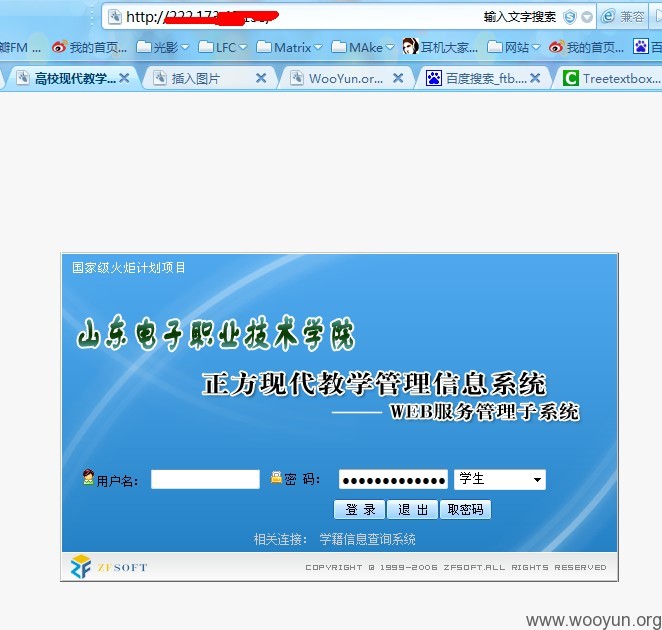This screenshot has width=662, height=630.
Task: Open the FM bookmark at far left
Action: coord(20,47)
